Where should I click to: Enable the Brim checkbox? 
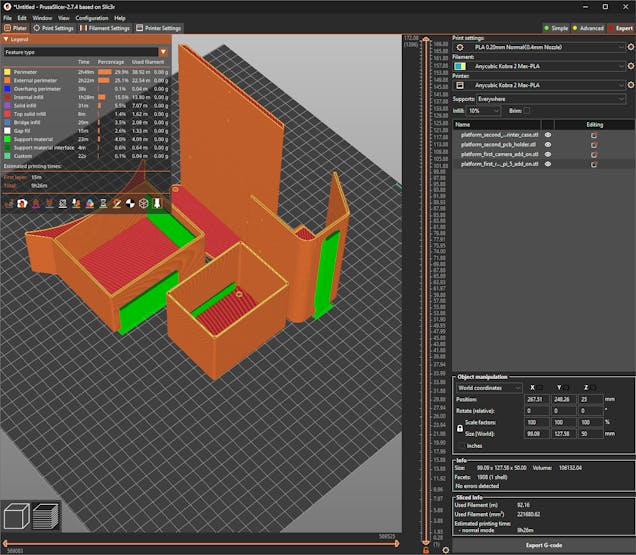tap(527, 110)
